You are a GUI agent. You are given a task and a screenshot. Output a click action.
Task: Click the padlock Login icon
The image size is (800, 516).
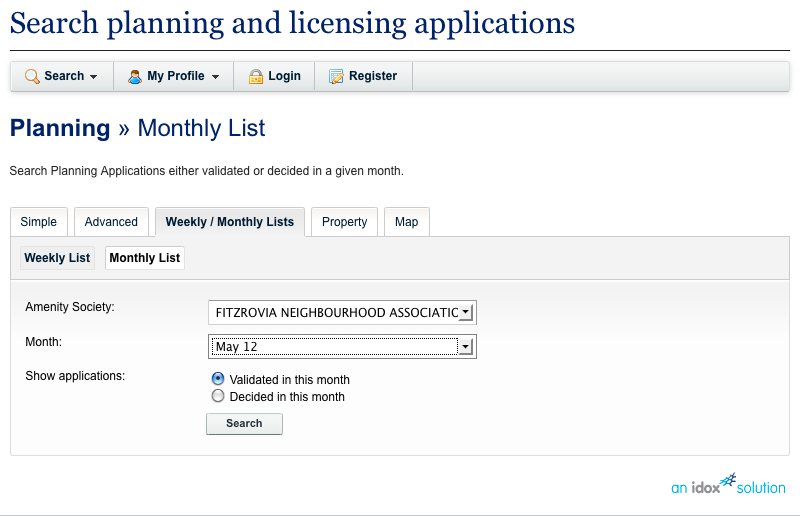pos(256,76)
